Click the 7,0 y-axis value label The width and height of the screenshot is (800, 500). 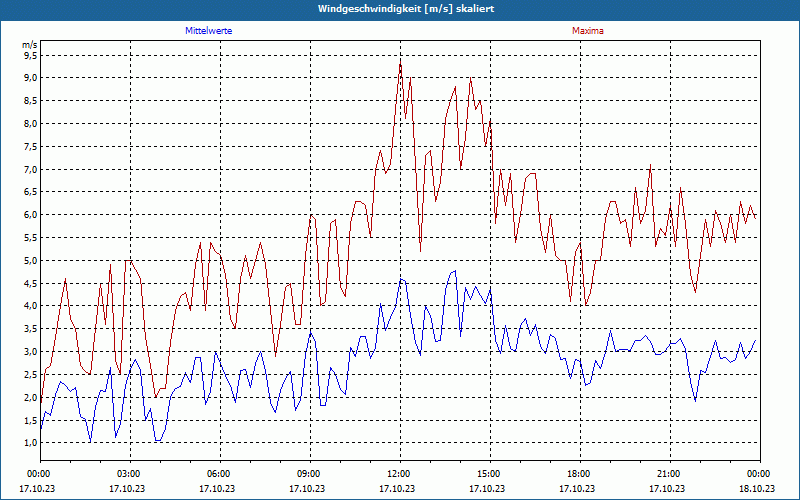[x=31, y=169]
